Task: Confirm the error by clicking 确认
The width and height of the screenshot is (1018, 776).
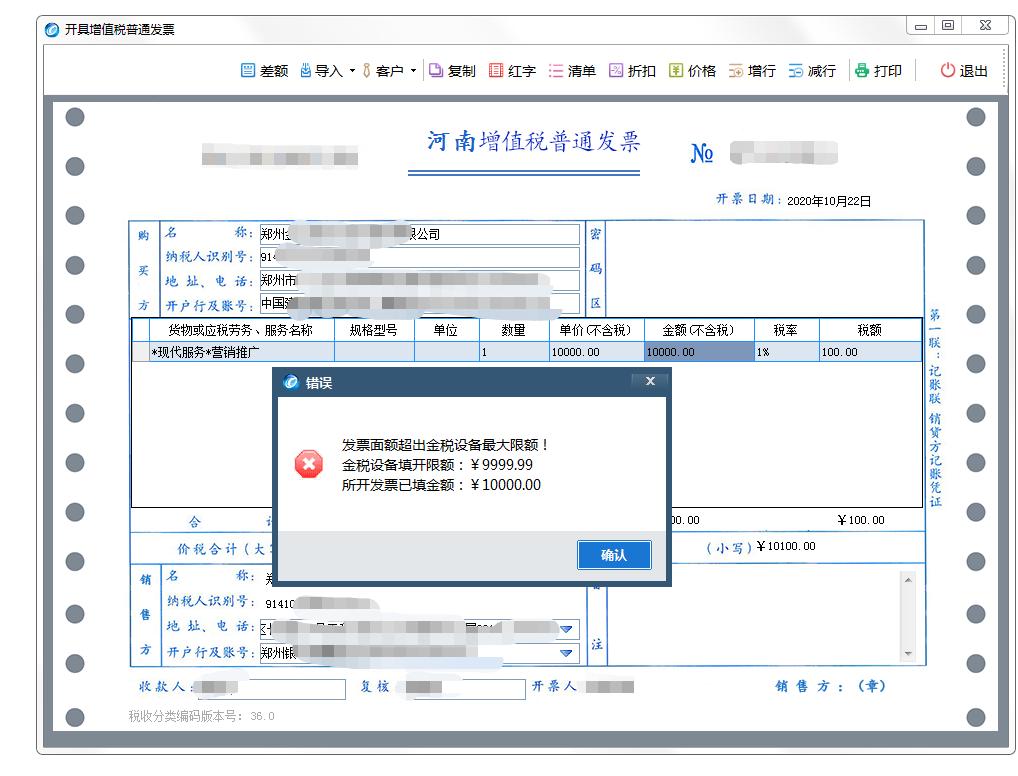Action: pos(614,555)
